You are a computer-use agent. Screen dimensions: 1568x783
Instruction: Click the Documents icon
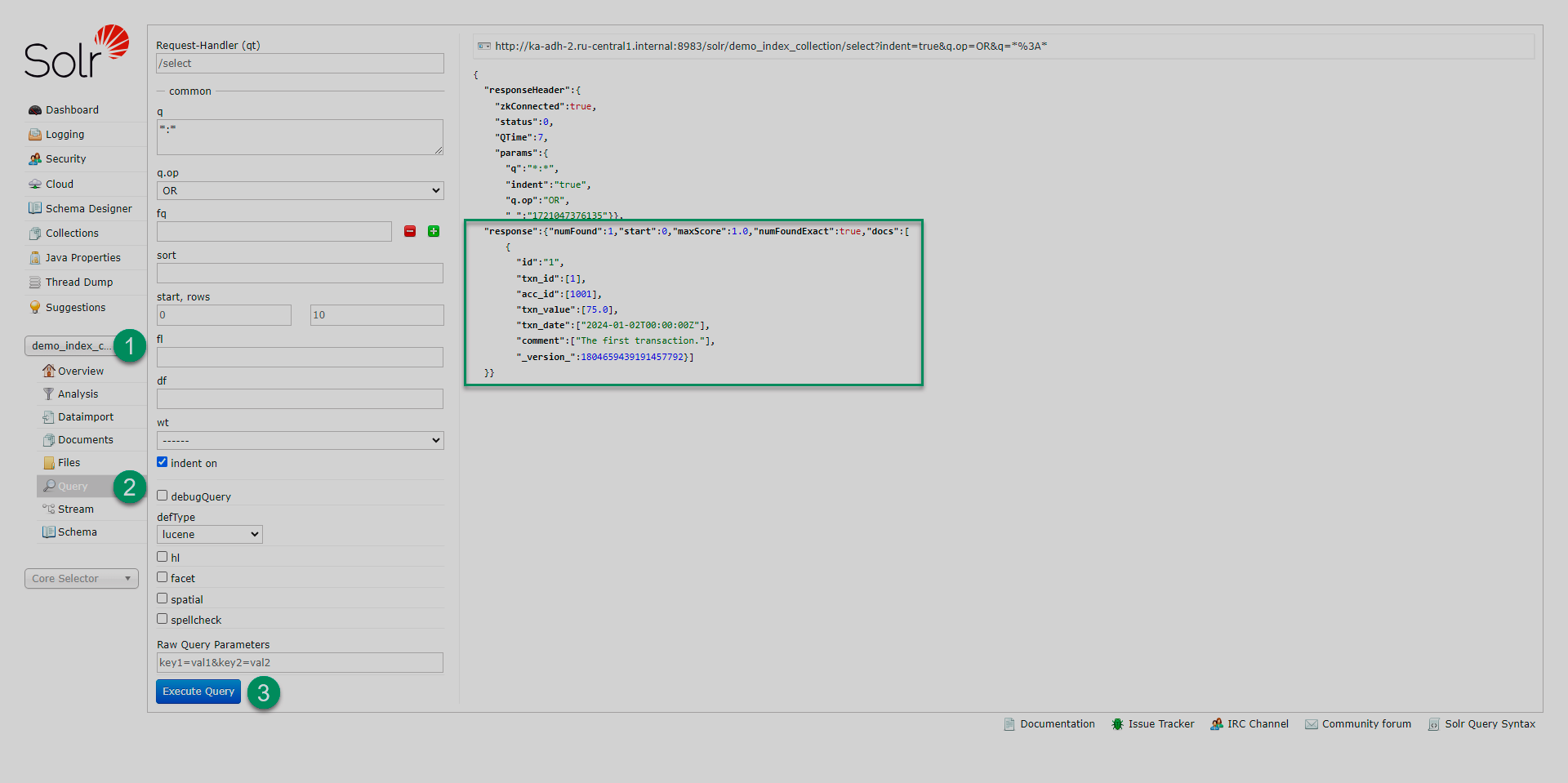pyautogui.click(x=49, y=440)
